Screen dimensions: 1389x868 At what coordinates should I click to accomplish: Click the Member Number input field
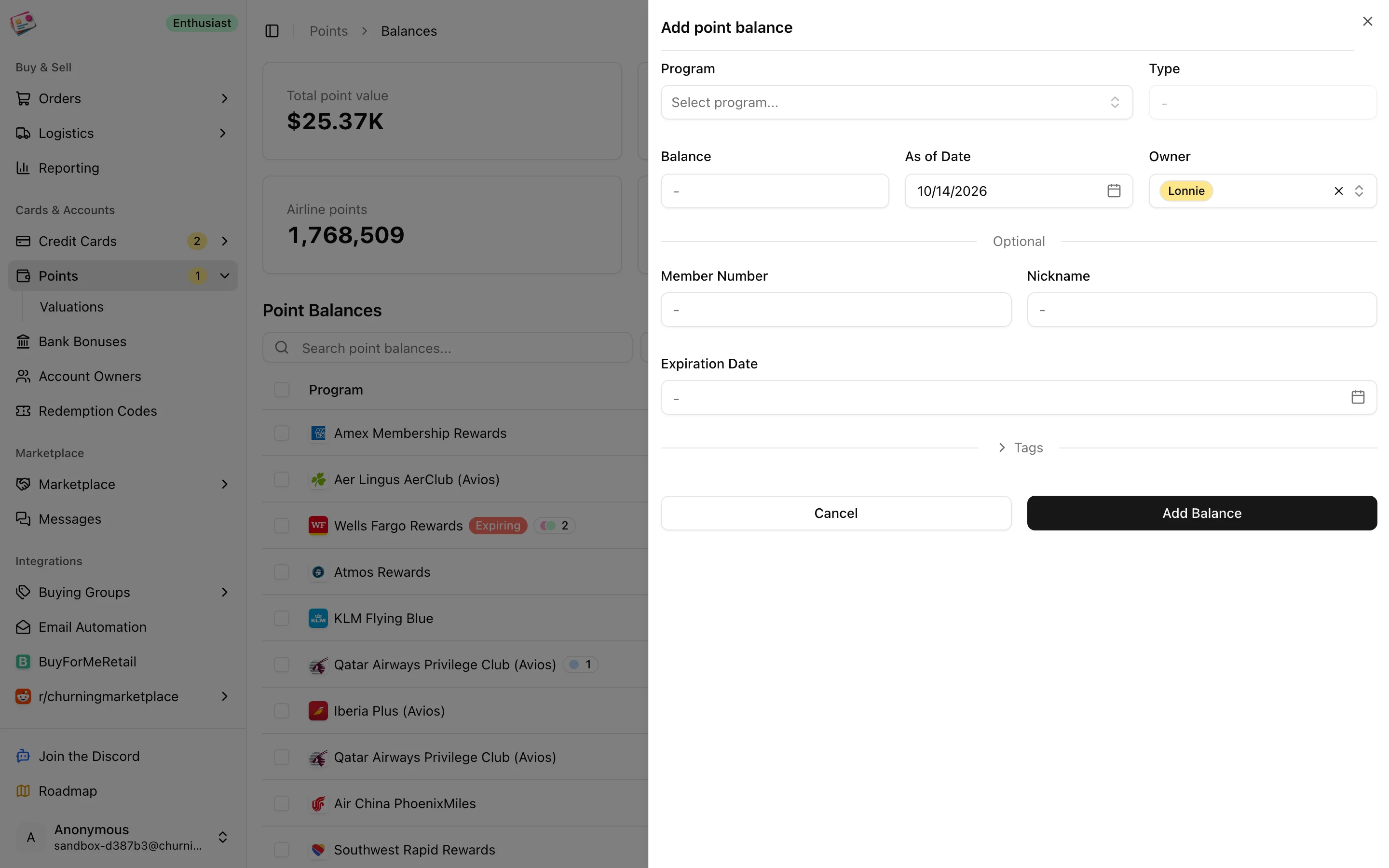(836, 310)
